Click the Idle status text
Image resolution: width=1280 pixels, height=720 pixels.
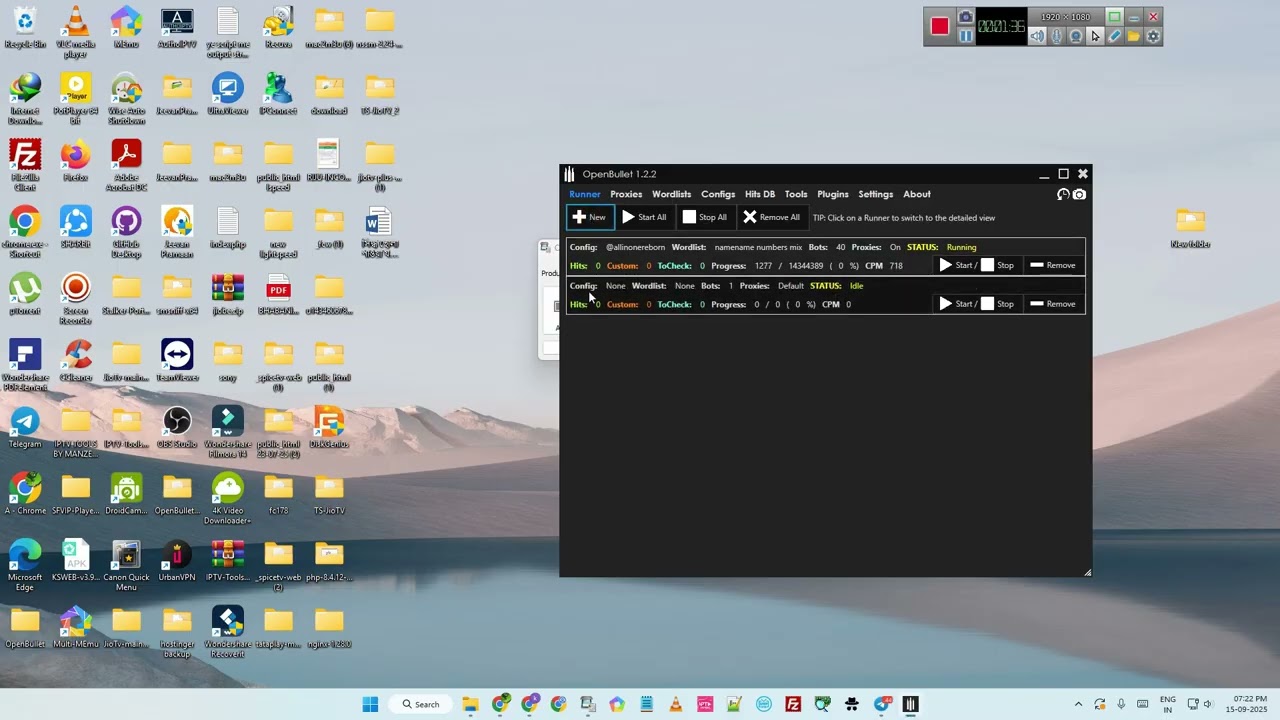coord(856,286)
